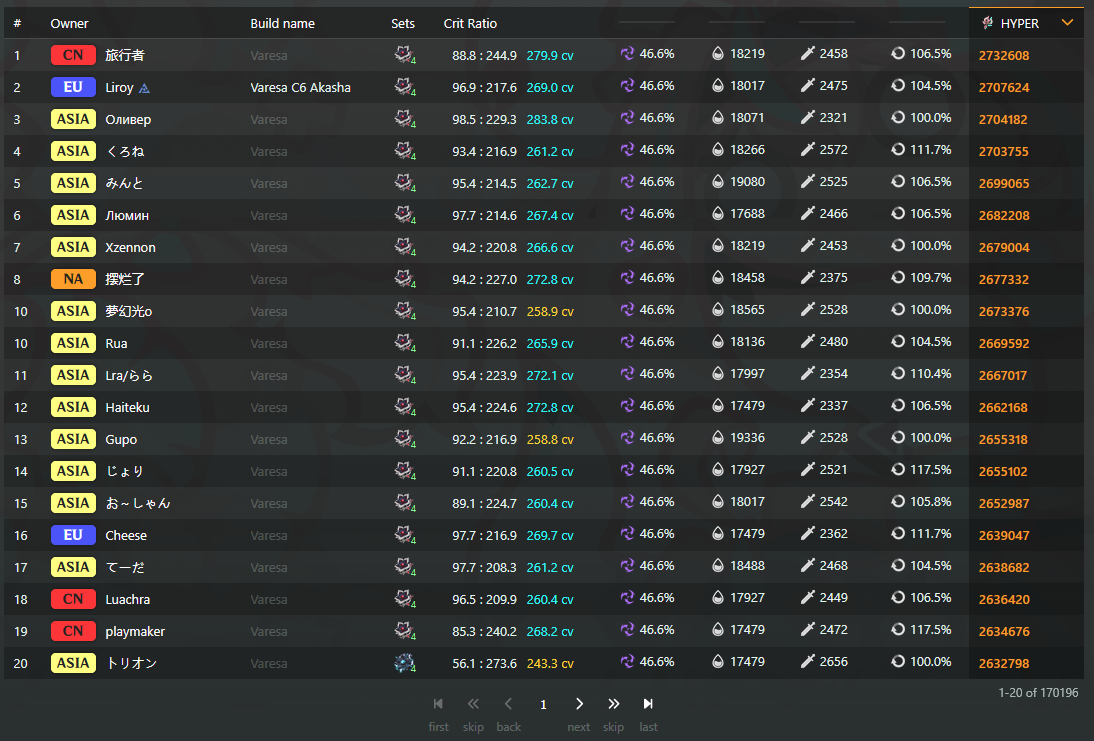This screenshot has height=741, width=1094.
Task: Click the Sets column header
Action: [403, 23]
